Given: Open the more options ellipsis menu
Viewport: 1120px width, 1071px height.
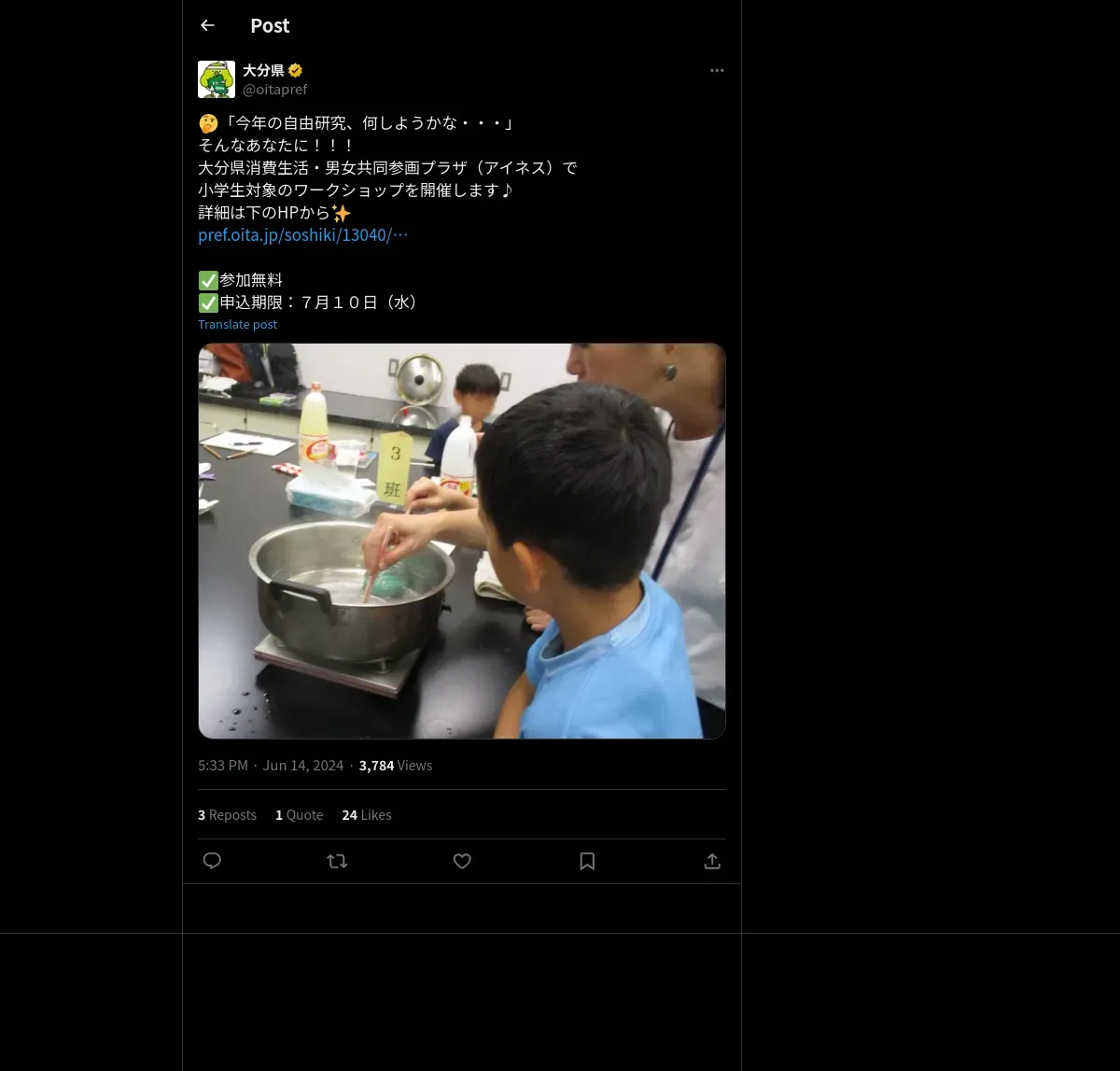Looking at the screenshot, I should (x=717, y=70).
